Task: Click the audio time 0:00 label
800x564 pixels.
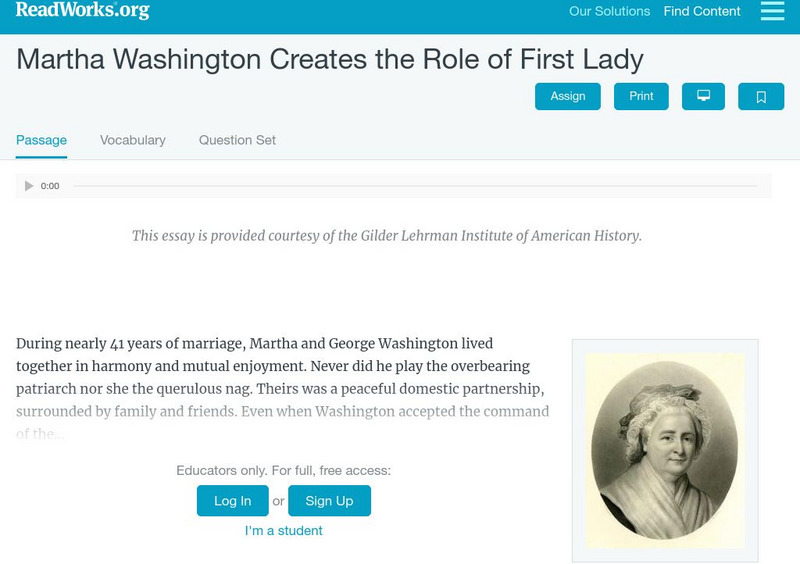Action: pos(50,186)
